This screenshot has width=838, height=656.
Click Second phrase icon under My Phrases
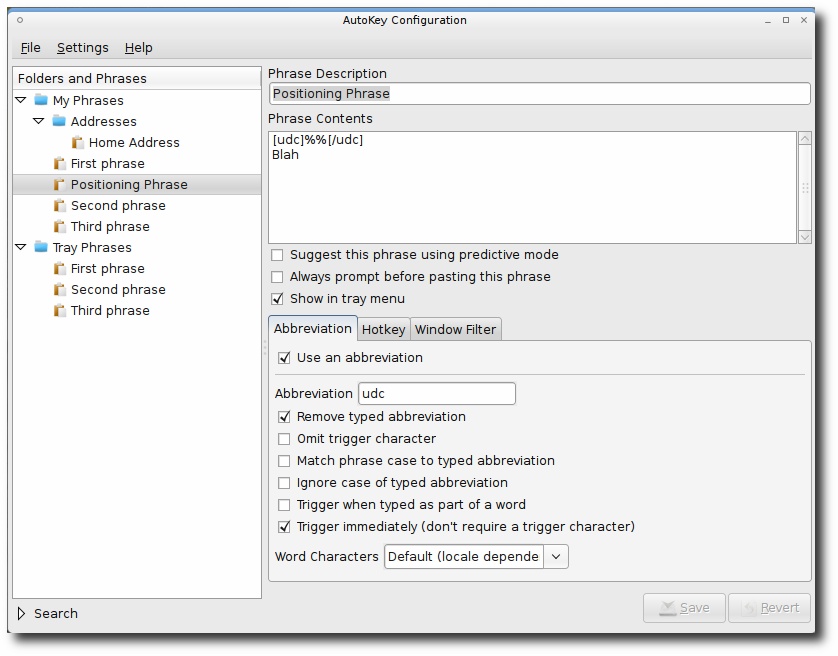point(59,205)
